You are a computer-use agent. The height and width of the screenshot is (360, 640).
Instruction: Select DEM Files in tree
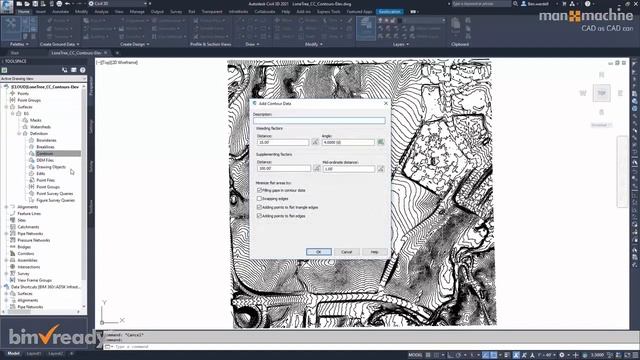coord(45,160)
